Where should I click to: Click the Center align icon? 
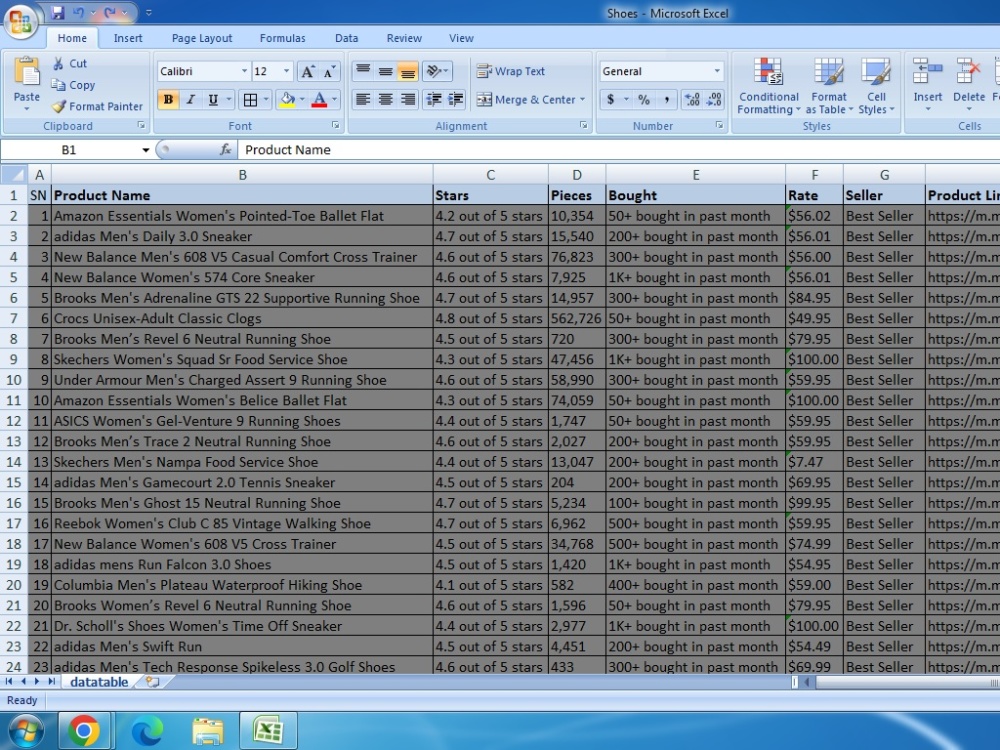[x=385, y=99]
